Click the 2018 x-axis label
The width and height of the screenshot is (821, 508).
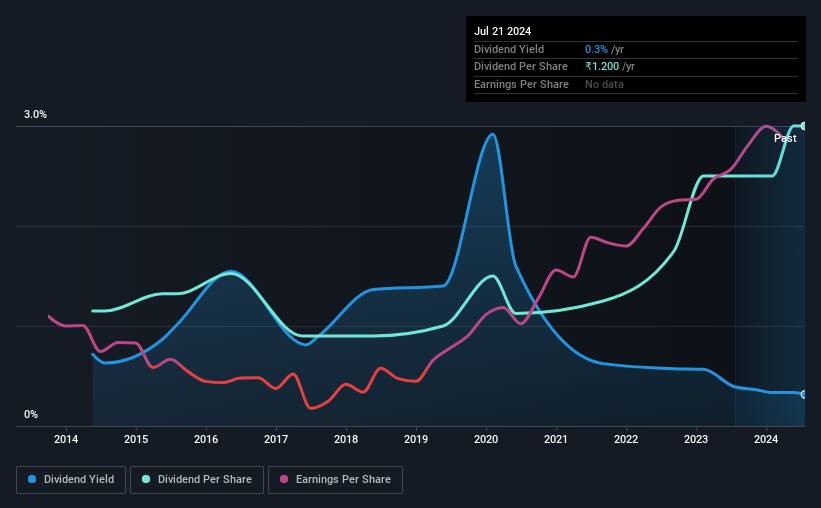click(x=346, y=439)
